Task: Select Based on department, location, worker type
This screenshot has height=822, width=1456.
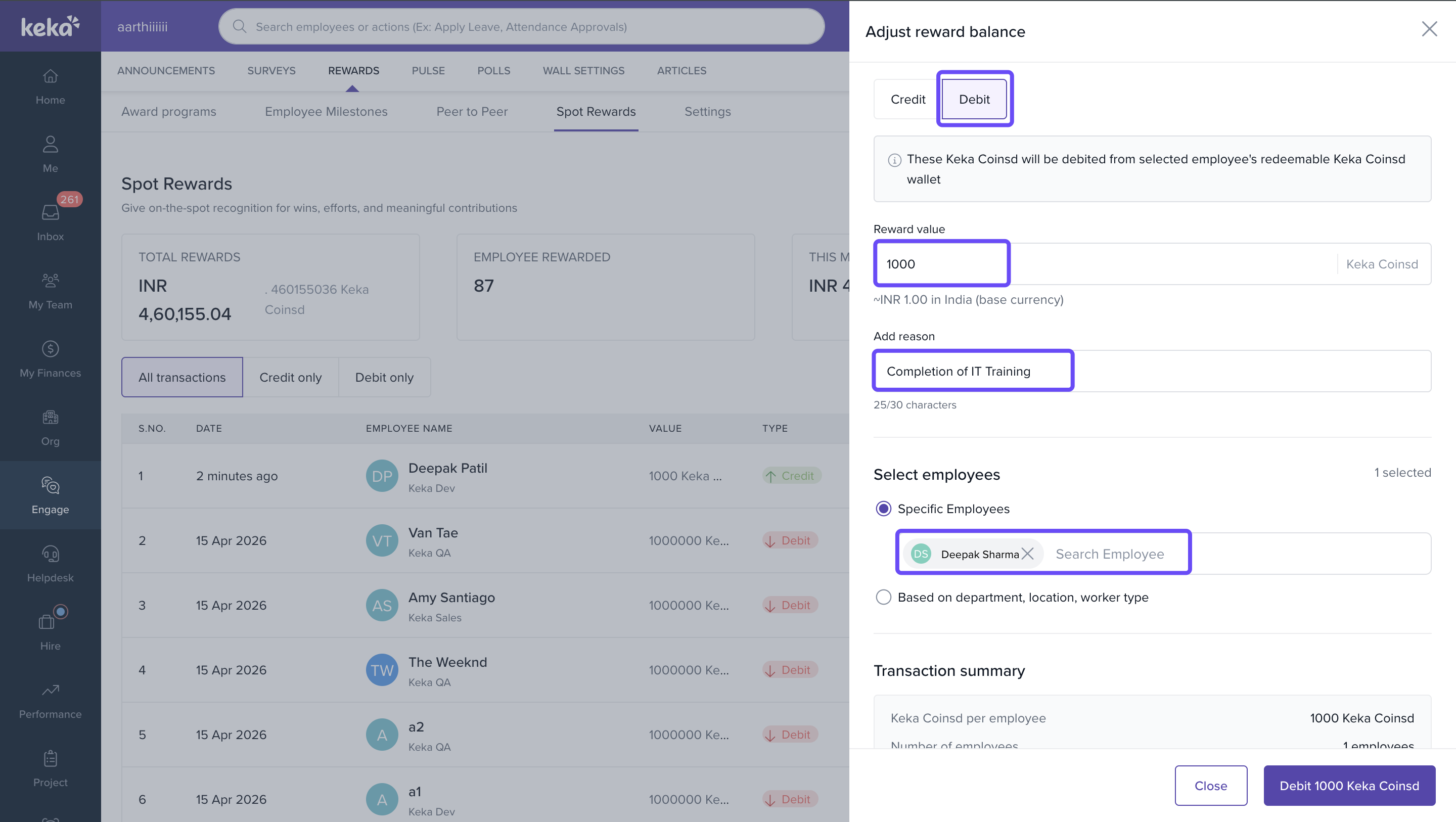Action: coord(883,597)
